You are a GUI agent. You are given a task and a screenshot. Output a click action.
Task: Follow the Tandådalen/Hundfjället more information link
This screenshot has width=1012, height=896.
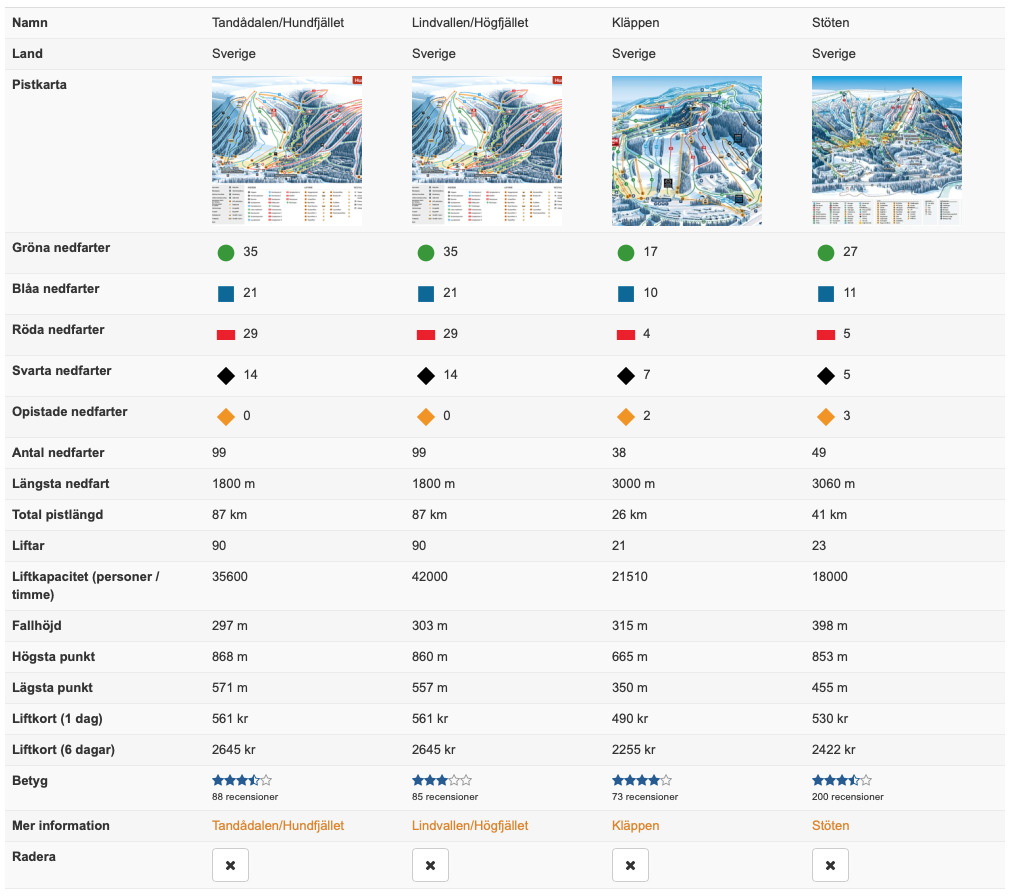pyautogui.click(x=278, y=826)
